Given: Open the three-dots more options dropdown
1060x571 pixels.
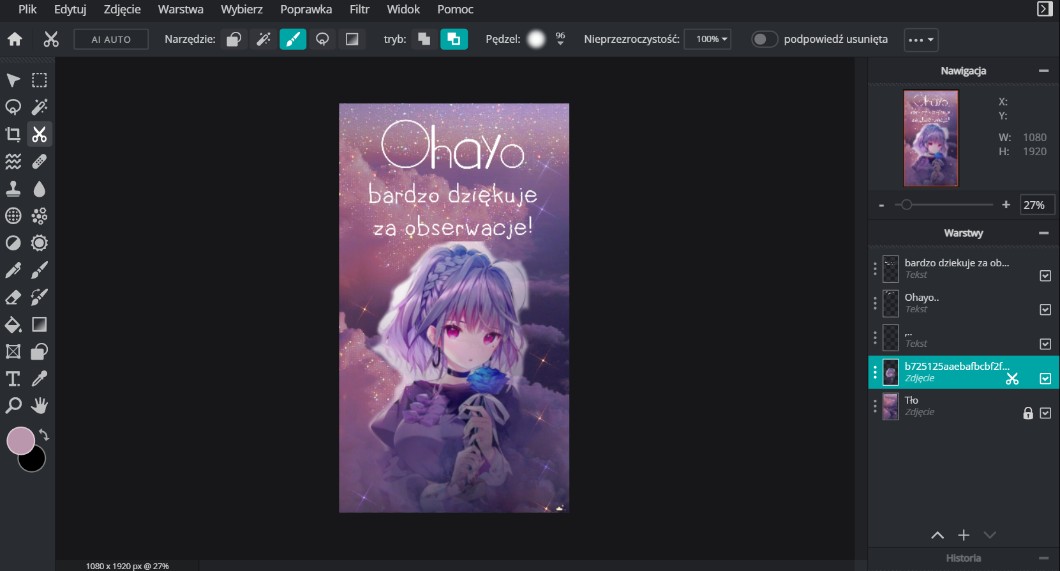Looking at the screenshot, I should tap(920, 39).
